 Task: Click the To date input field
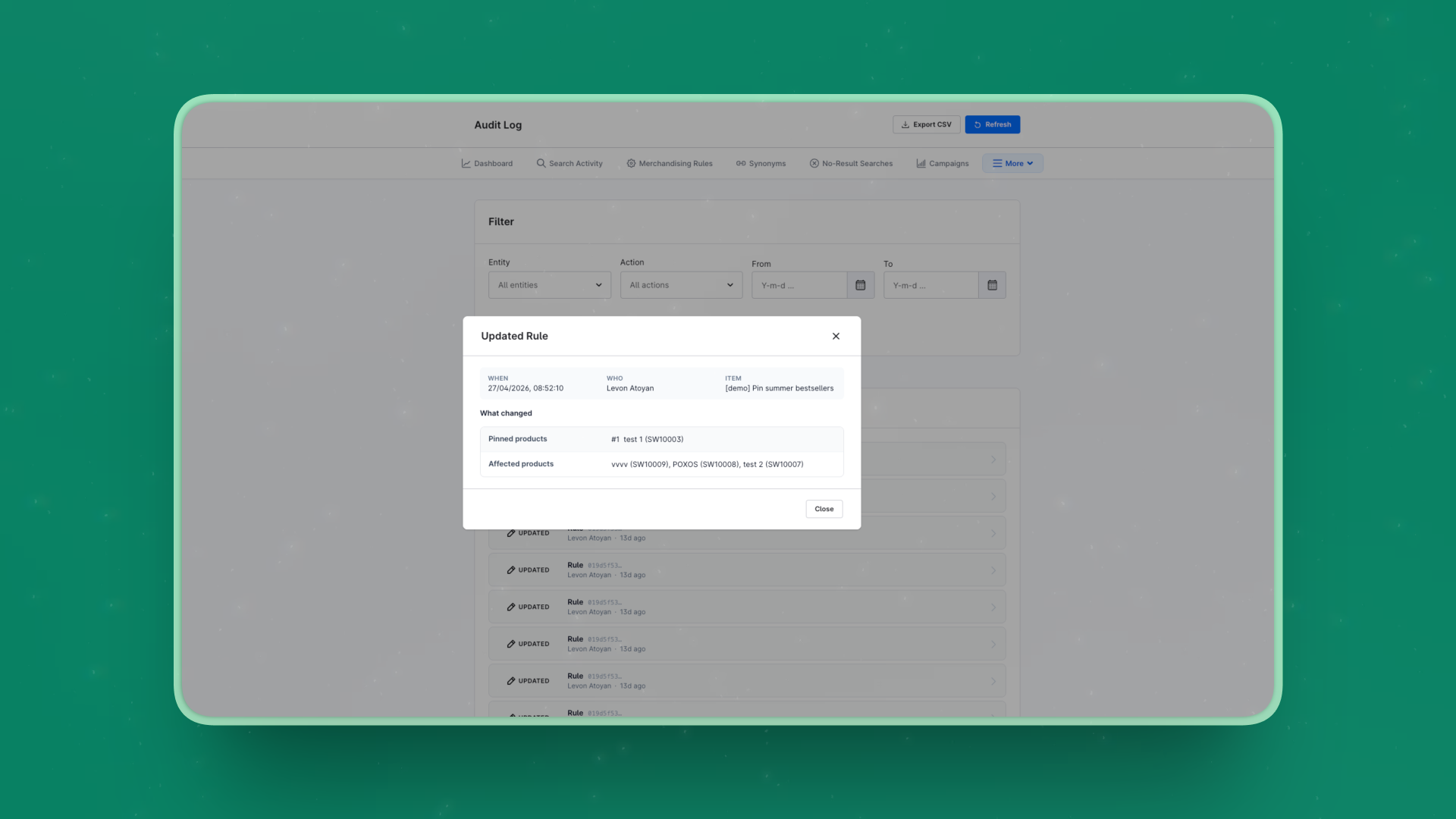pyautogui.click(x=930, y=285)
